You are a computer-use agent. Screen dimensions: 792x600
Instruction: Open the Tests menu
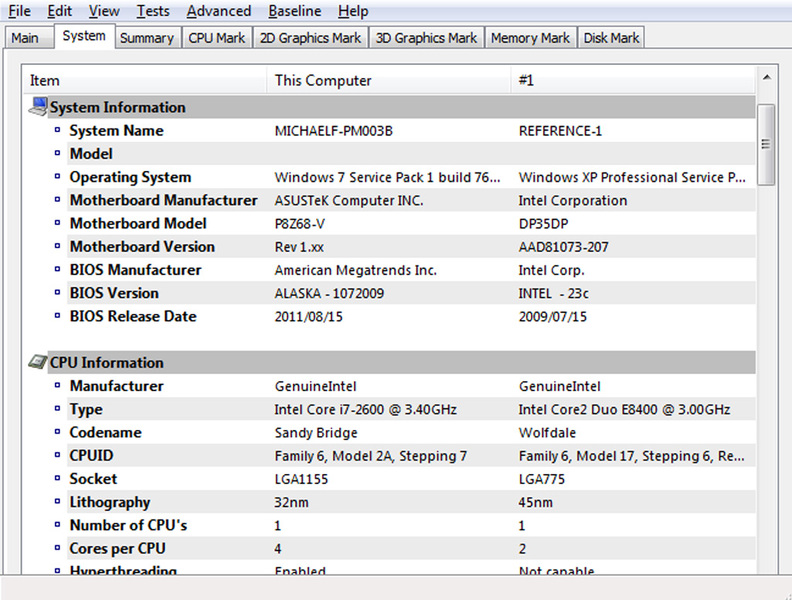(153, 11)
